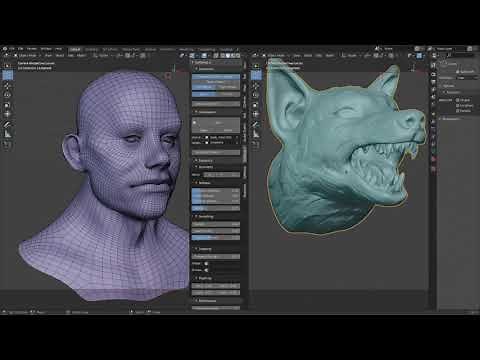Image resolution: width=480 pixels, height=360 pixels.
Task: Select the Scale tool in left viewport
Action: tap(7, 106)
